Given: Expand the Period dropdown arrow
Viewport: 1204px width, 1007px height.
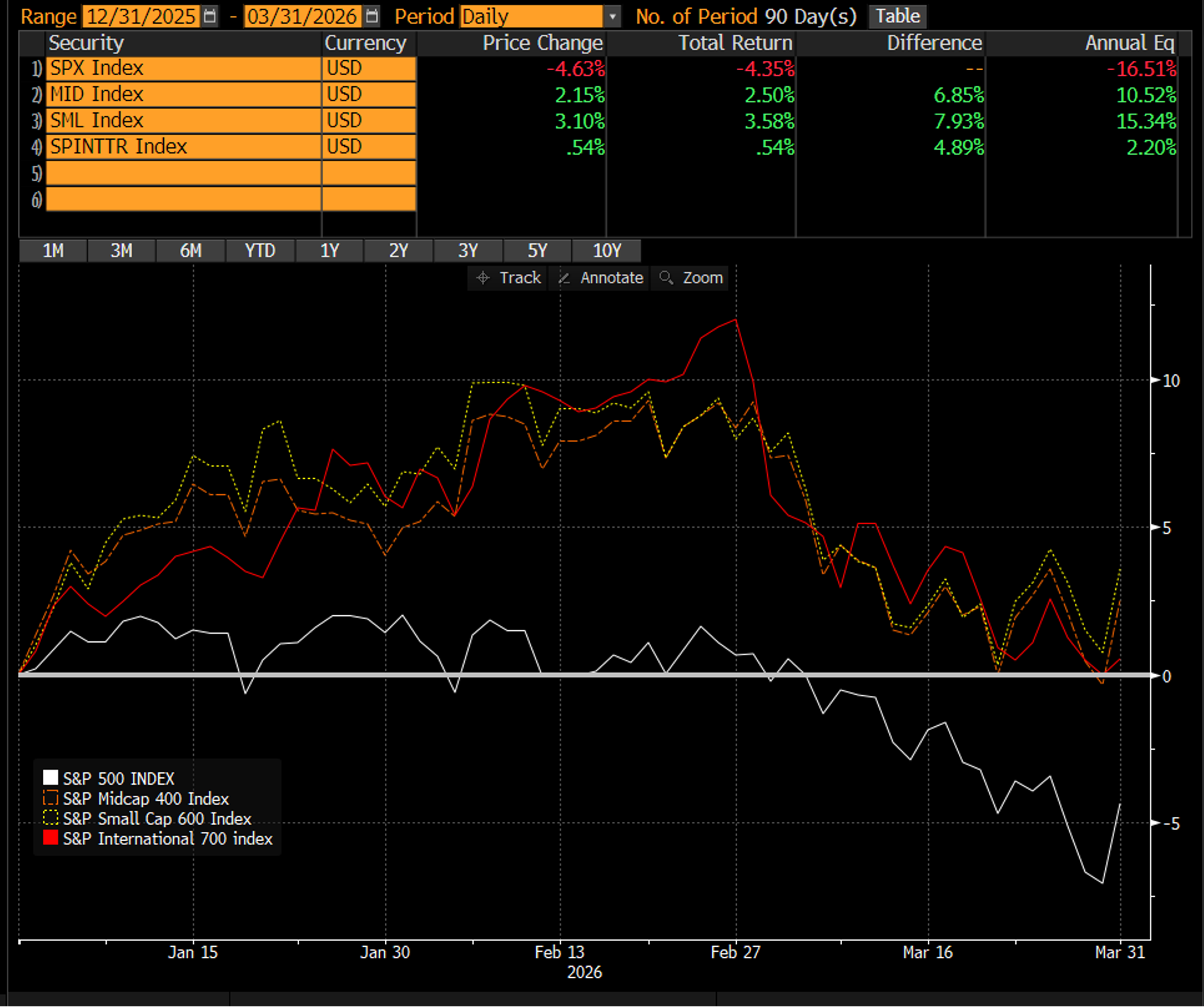Looking at the screenshot, I should [612, 16].
